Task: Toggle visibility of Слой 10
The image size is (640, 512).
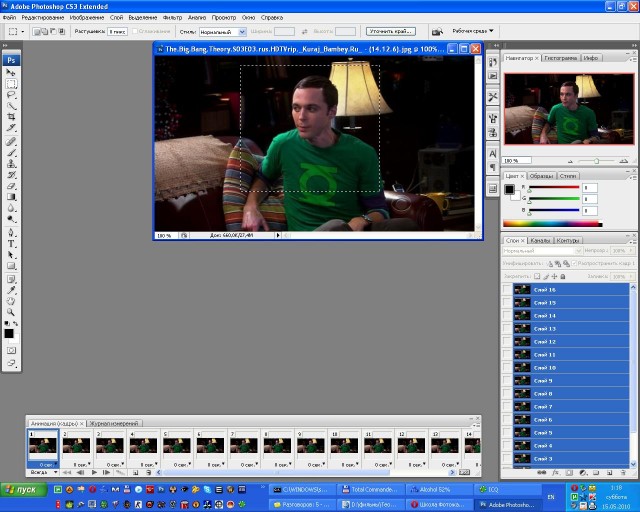Action: (x=507, y=367)
